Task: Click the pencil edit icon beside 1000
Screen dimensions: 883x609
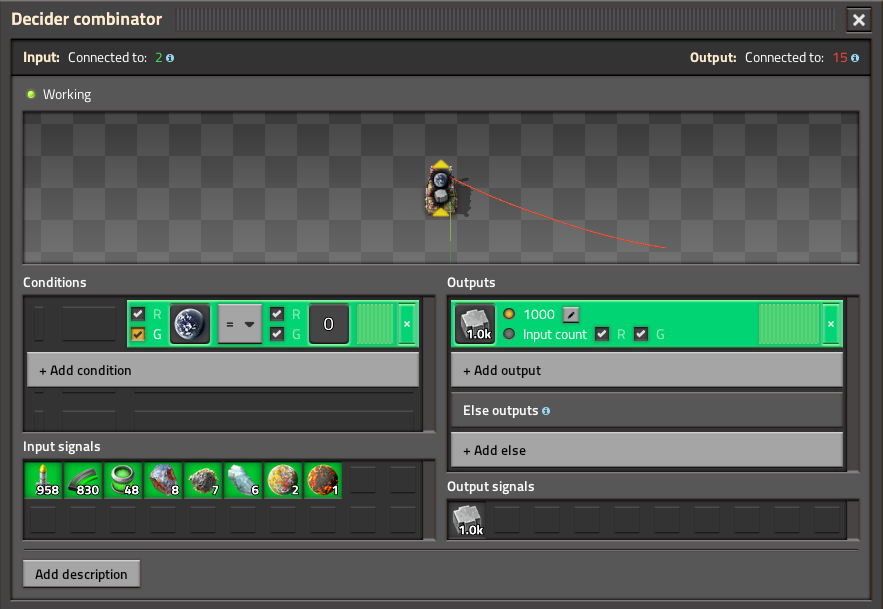Action: click(x=570, y=315)
